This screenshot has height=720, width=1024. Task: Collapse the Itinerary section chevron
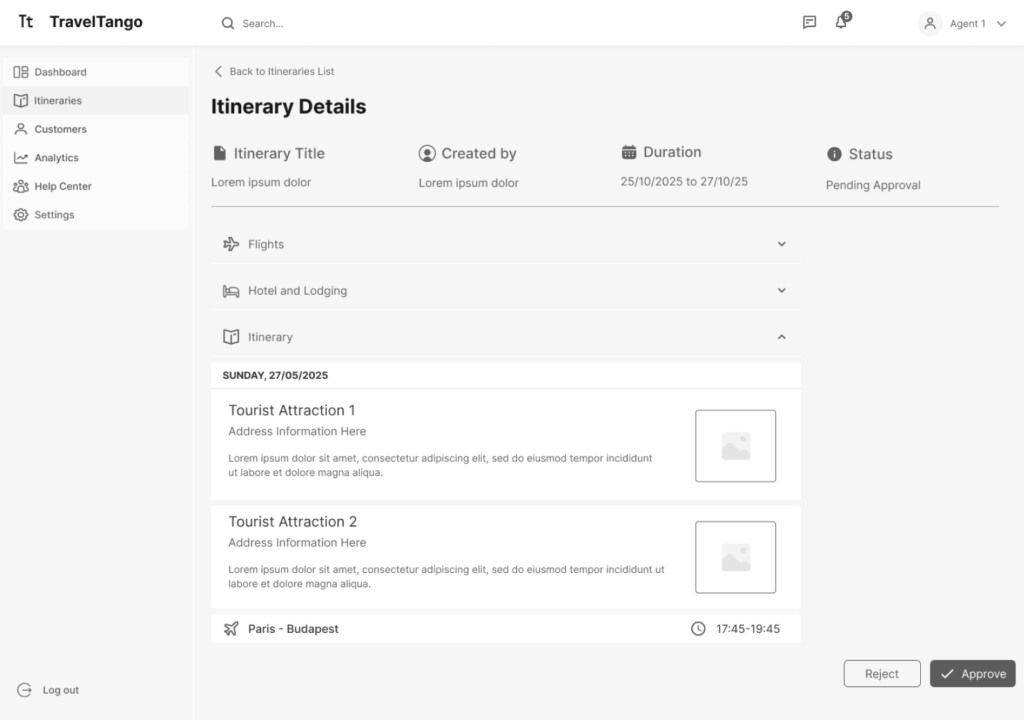(781, 337)
